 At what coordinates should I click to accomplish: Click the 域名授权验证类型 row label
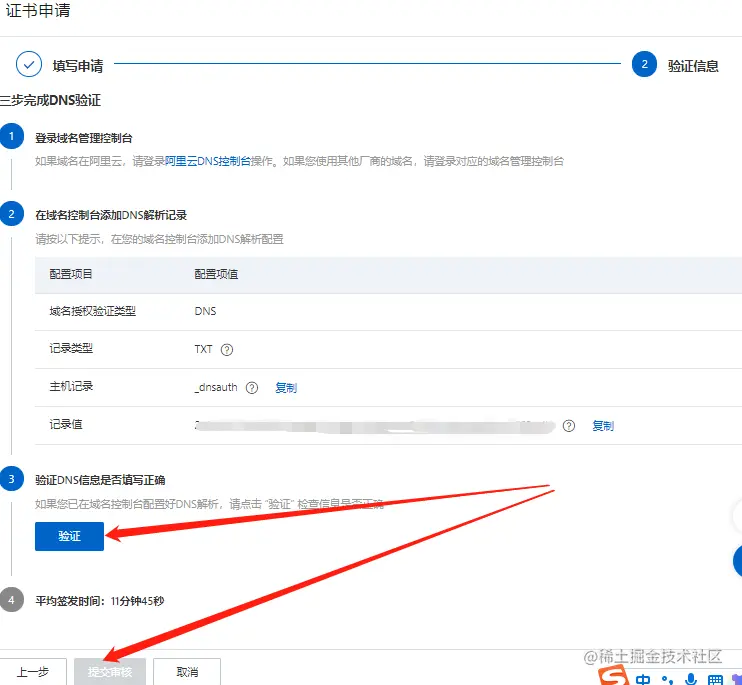click(x=93, y=311)
